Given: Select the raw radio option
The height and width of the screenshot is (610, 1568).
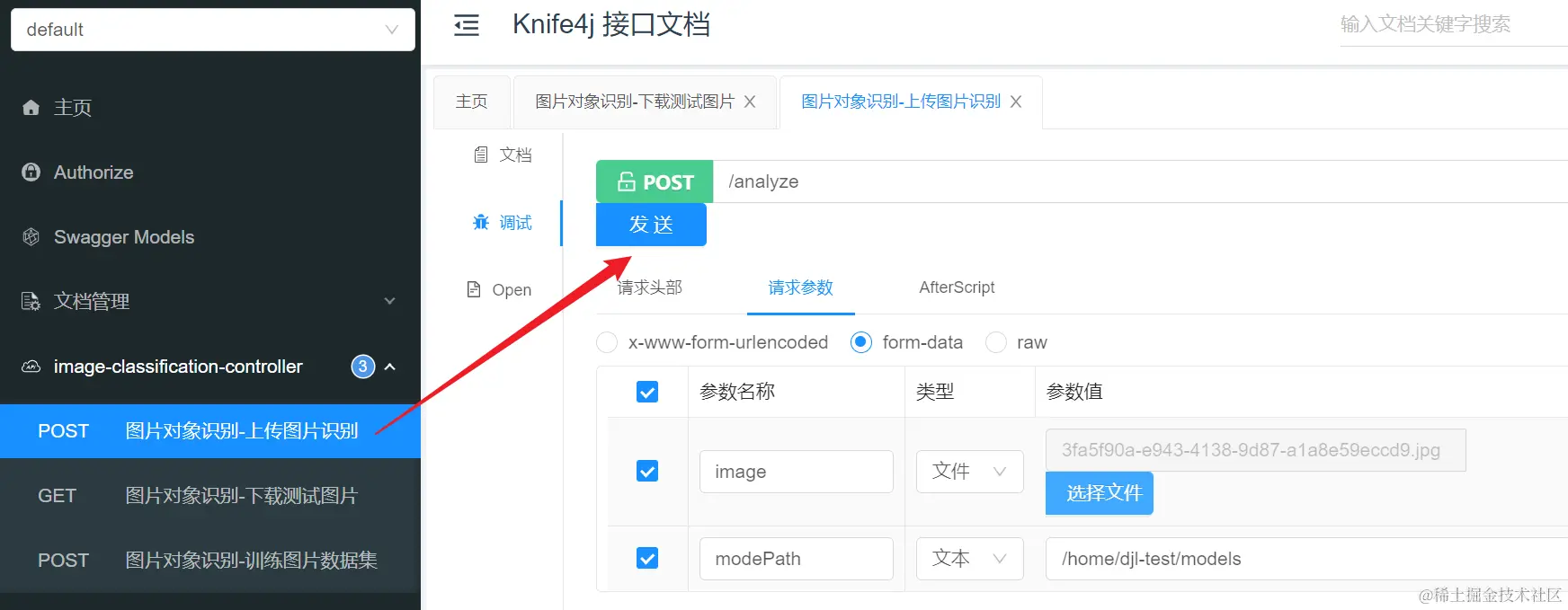Looking at the screenshot, I should pos(996,342).
